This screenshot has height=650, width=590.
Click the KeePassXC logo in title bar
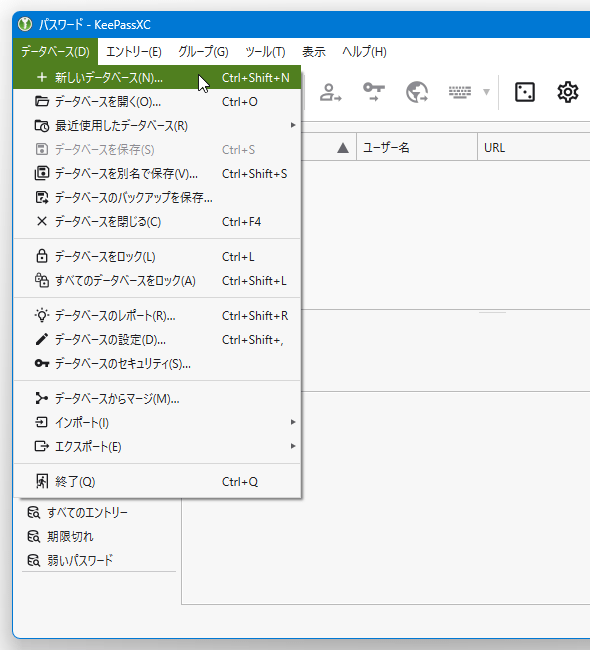coord(25,24)
